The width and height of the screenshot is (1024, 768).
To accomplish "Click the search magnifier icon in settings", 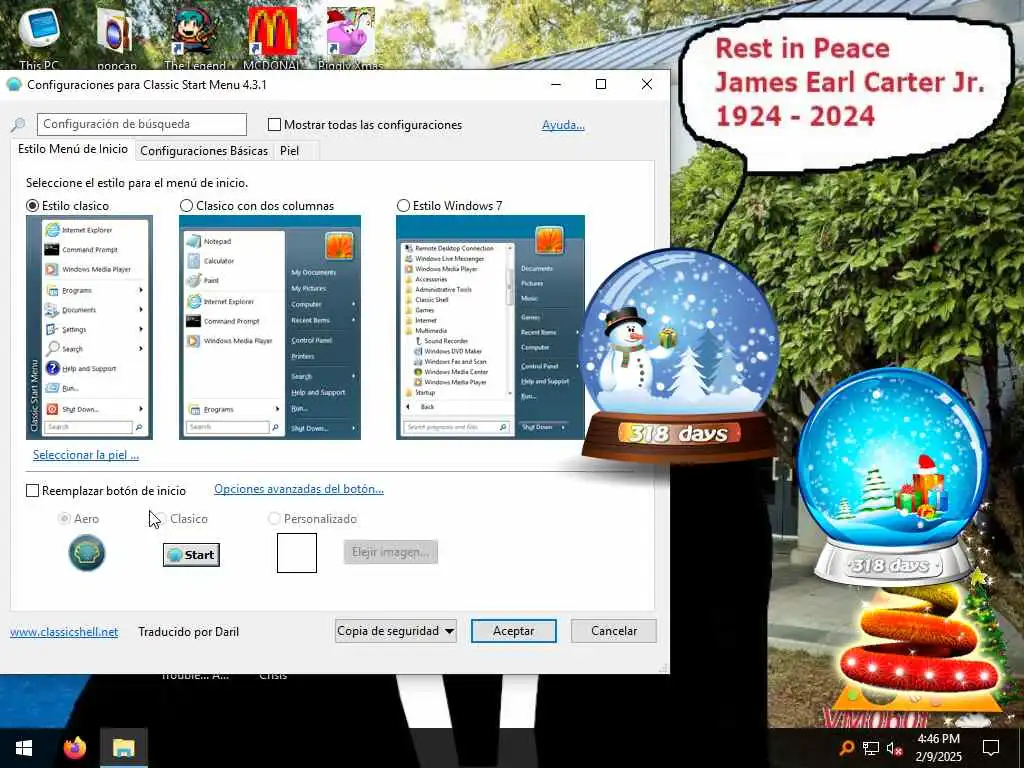I will pos(18,124).
